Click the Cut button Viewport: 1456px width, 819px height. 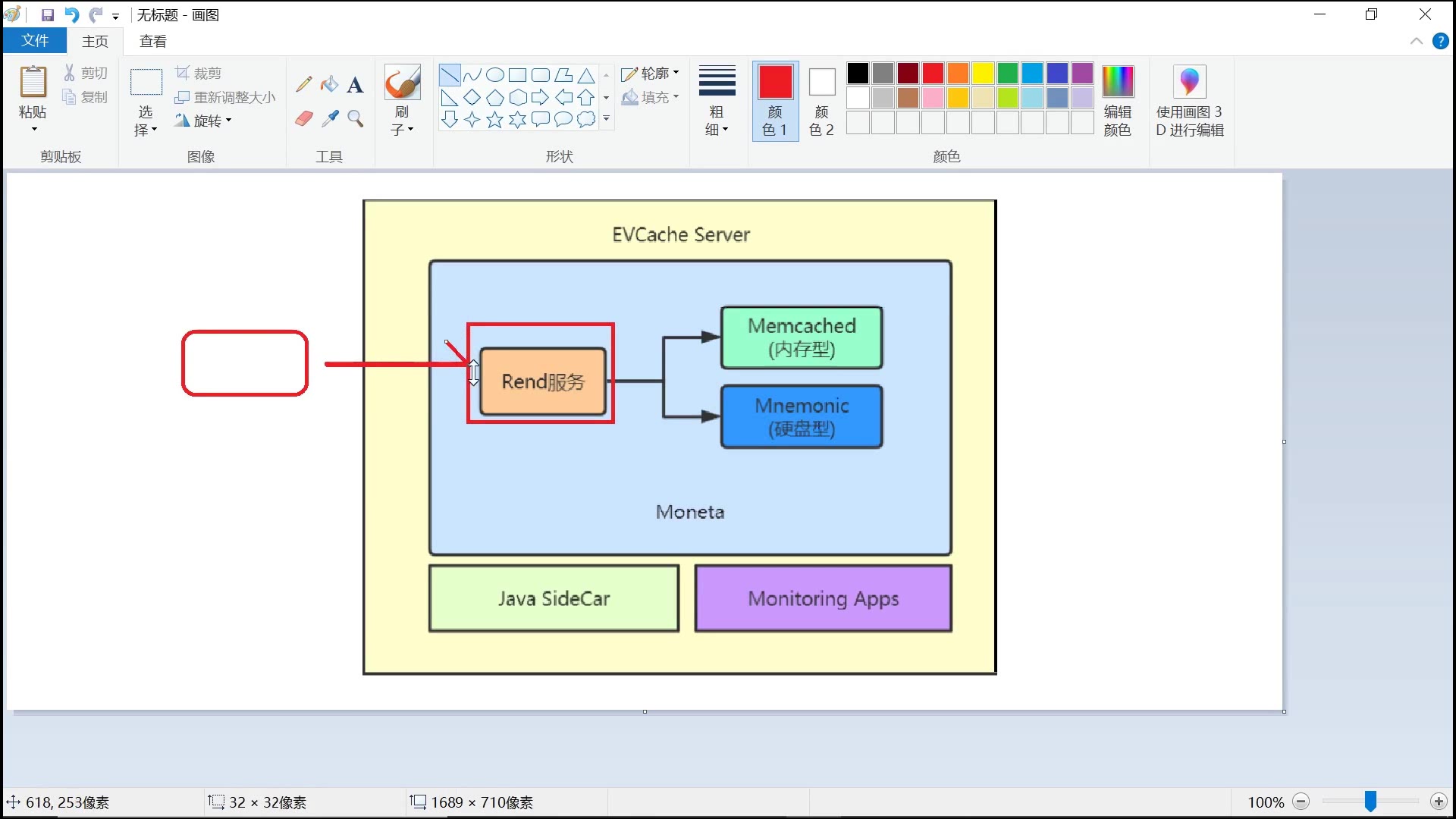click(85, 73)
